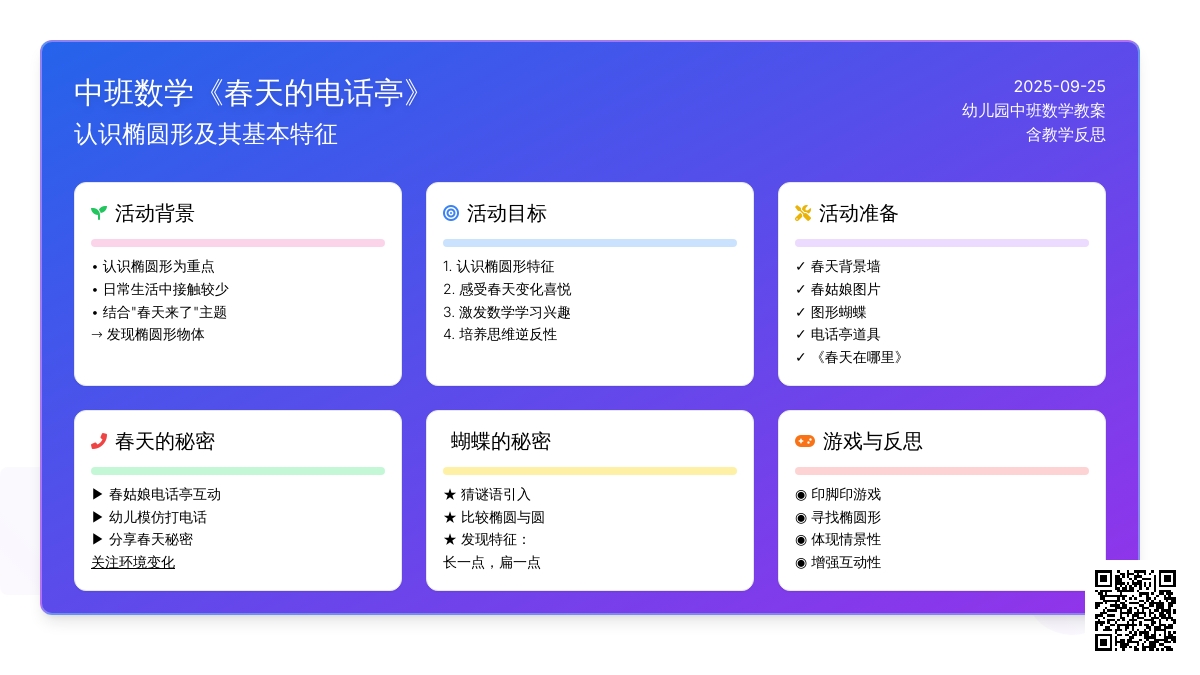Click the green sprout icon beside 活动背景
Screen dimensions: 1200x675
[99, 213]
